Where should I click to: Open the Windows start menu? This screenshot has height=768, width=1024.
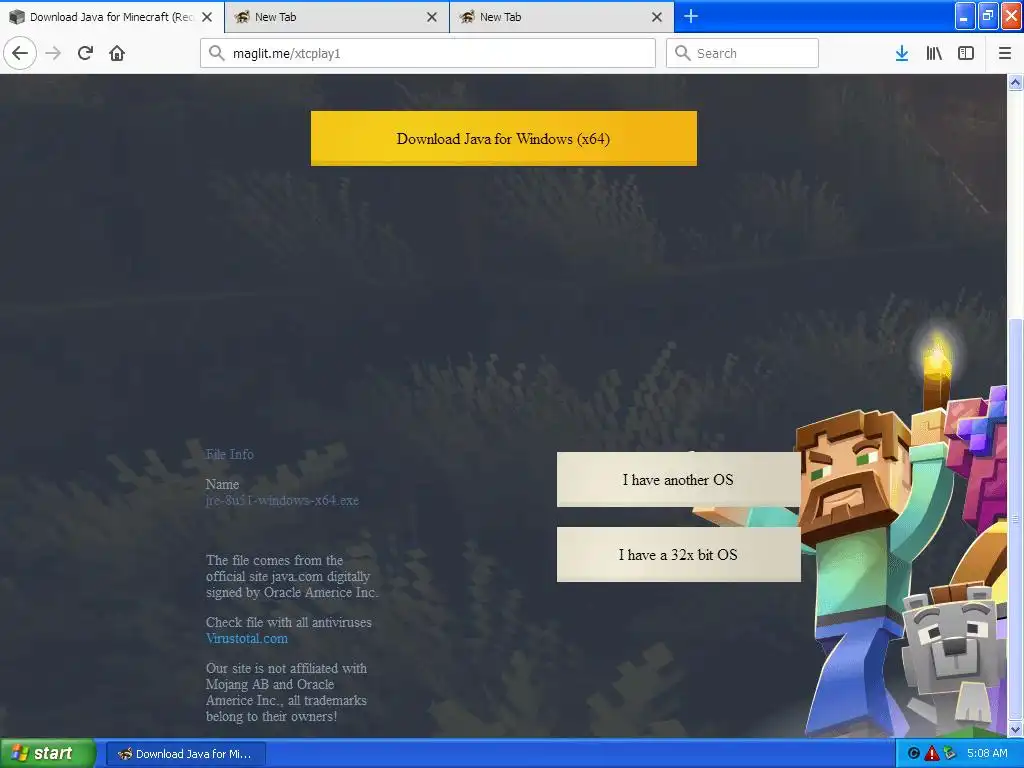pyautogui.click(x=47, y=754)
